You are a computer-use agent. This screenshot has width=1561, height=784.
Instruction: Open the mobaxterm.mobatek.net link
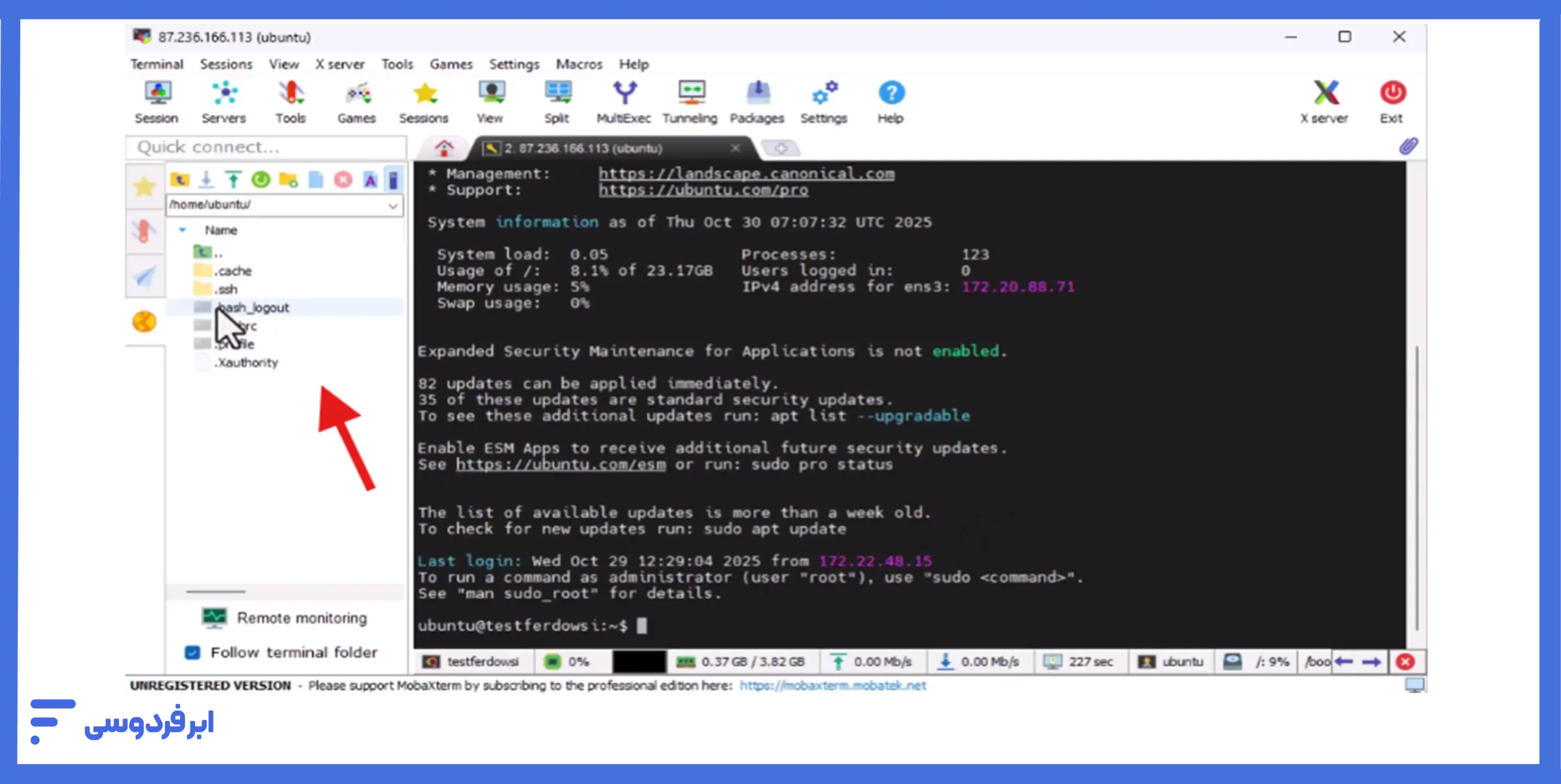832,685
